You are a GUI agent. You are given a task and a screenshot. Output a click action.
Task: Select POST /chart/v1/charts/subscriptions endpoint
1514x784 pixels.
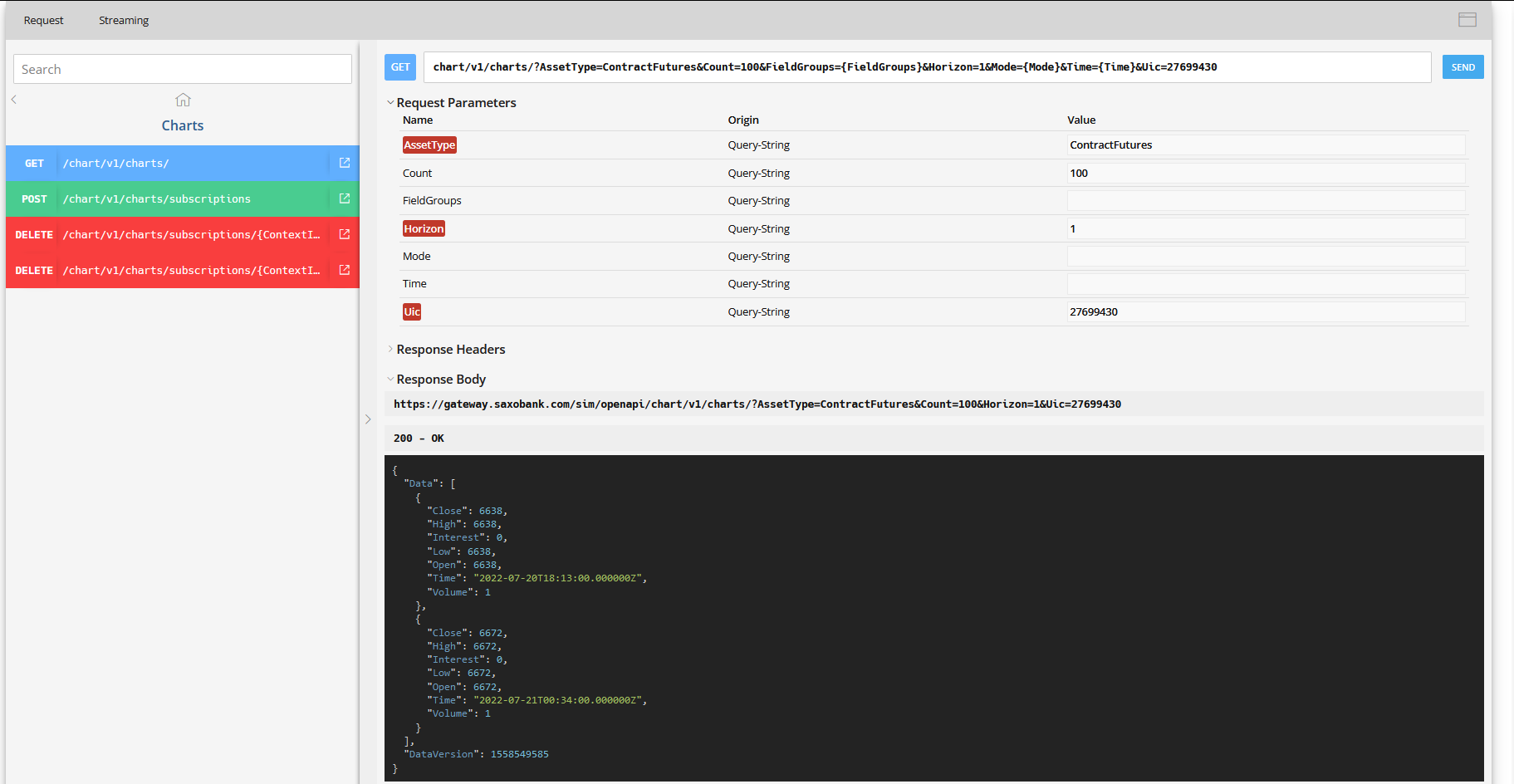coord(183,199)
